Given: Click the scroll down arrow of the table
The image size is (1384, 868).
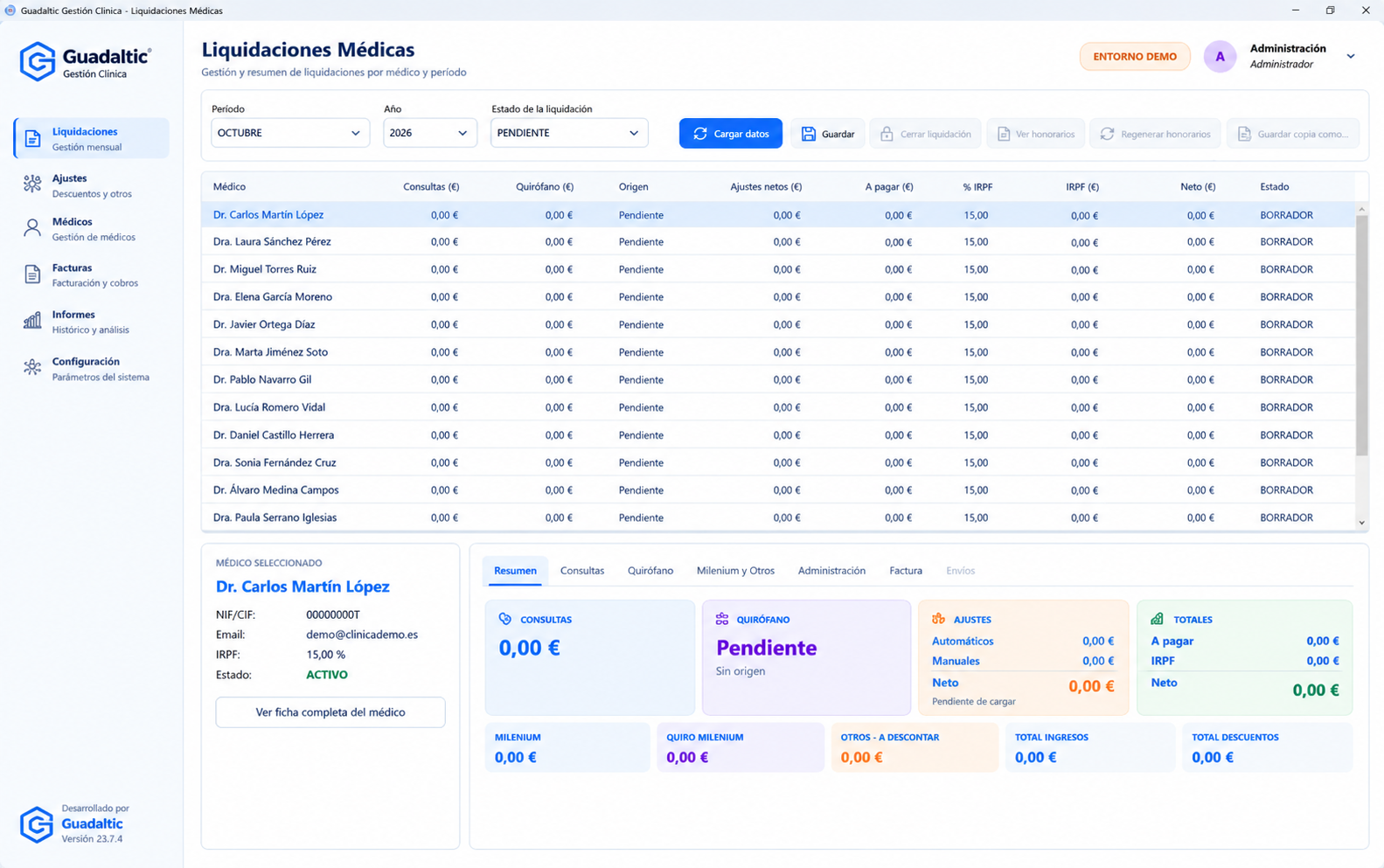Looking at the screenshot, I should pos(1361,523).
